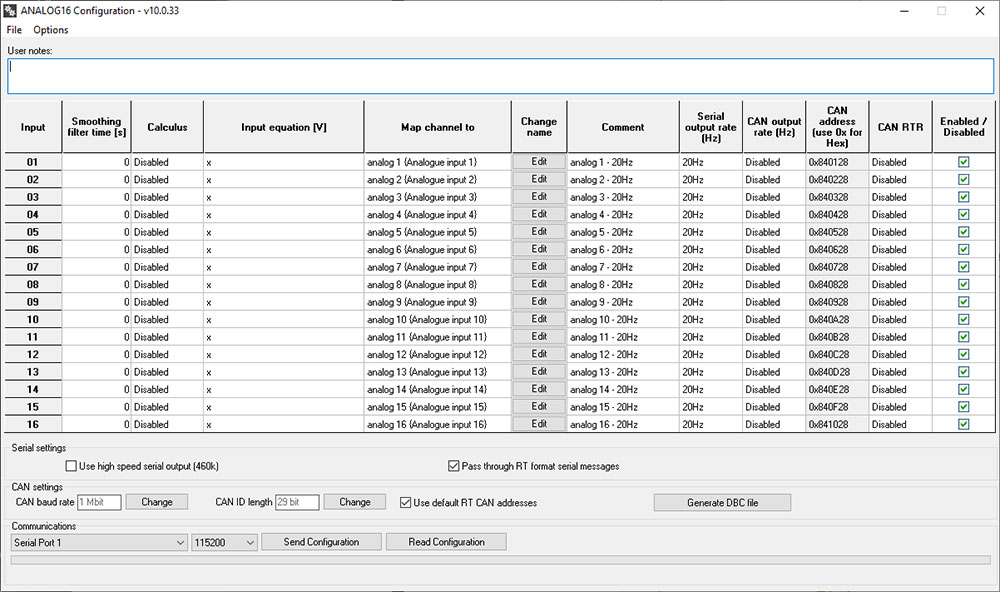Uncheck Use default RT CAN addresses
This screenshot has height=592, width=1000.
406,502
